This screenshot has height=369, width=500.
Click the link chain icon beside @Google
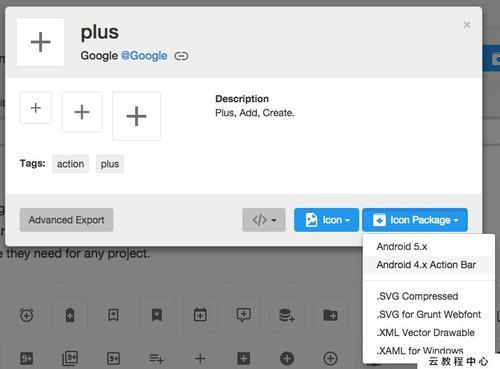tap(181, 56)
